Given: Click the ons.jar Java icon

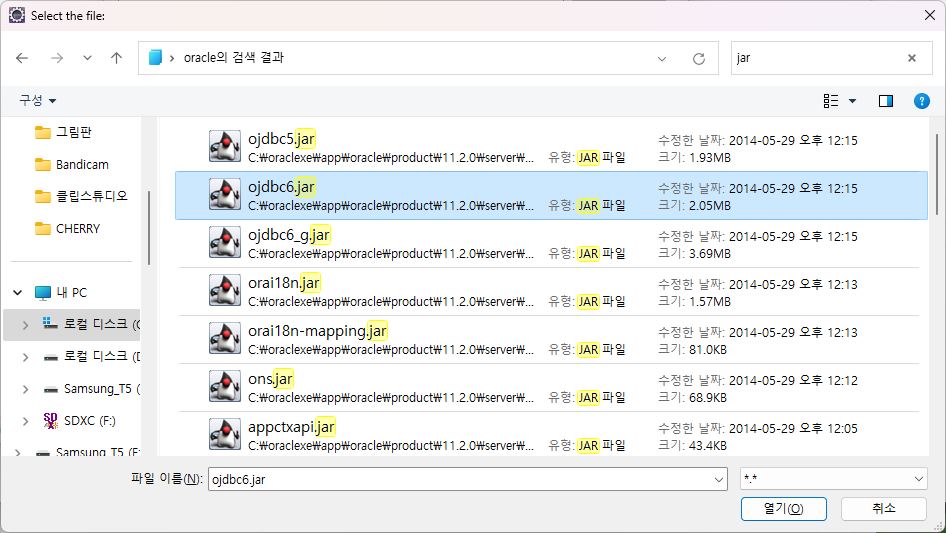Looking at the screenshot, I should click(224, 386).
